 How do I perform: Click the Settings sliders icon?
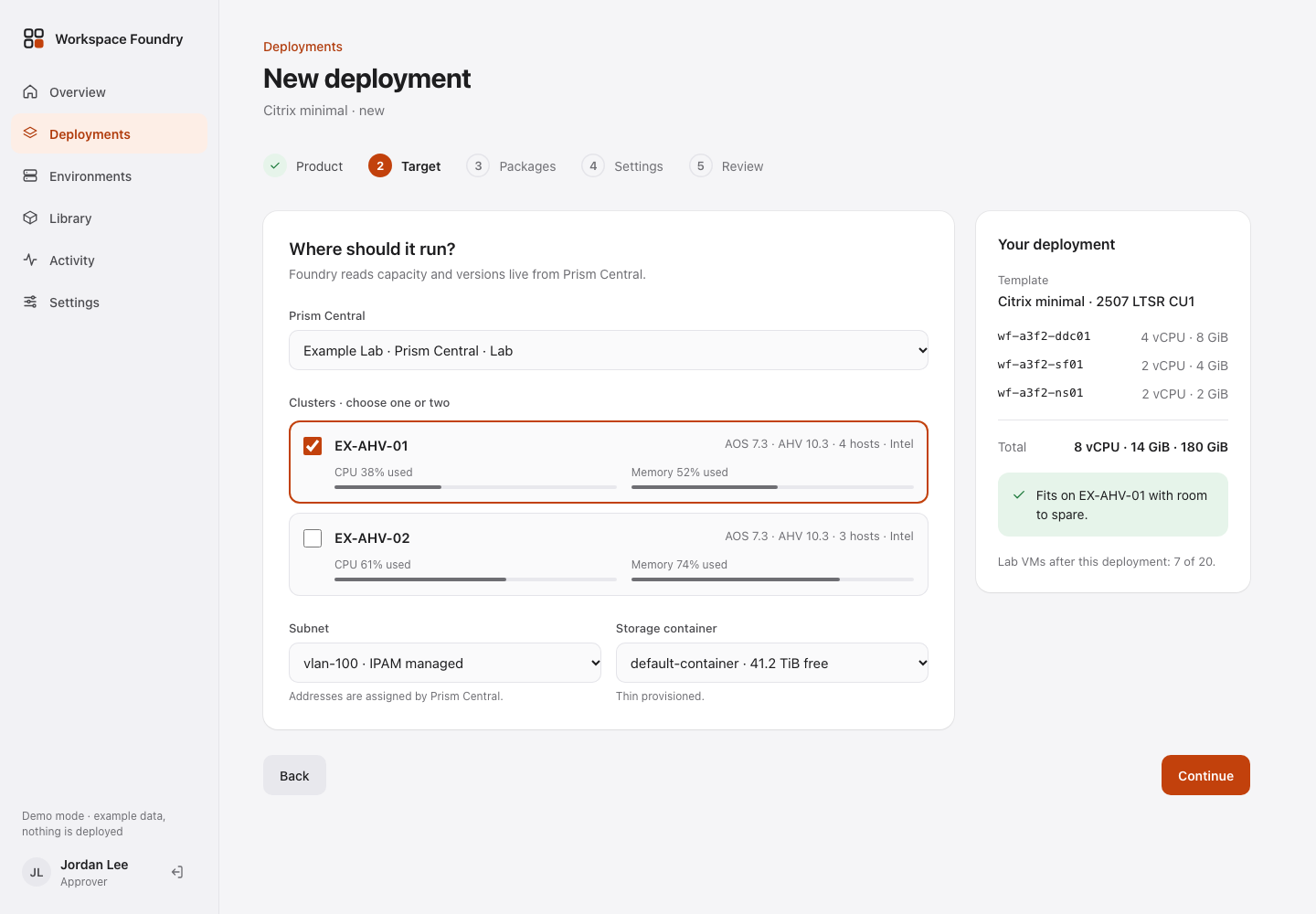(x=30, y=302)
